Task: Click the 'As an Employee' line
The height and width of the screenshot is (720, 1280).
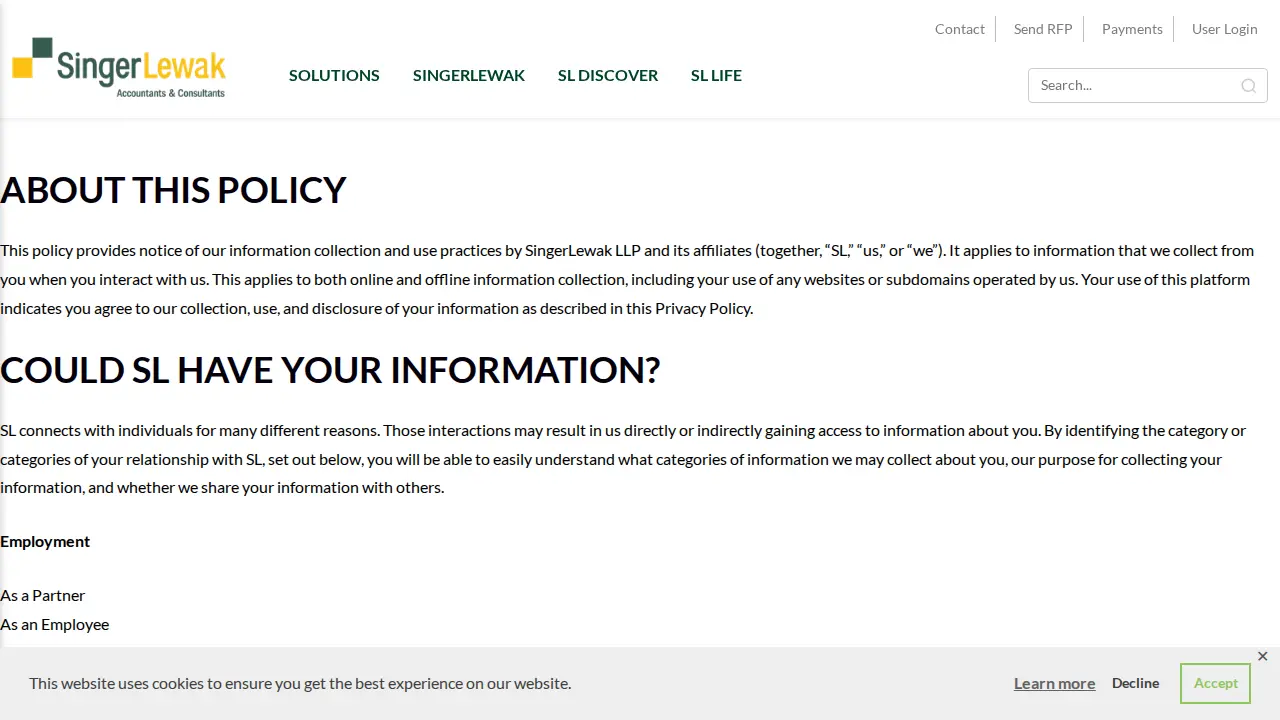Action: (x=55, y=625)
